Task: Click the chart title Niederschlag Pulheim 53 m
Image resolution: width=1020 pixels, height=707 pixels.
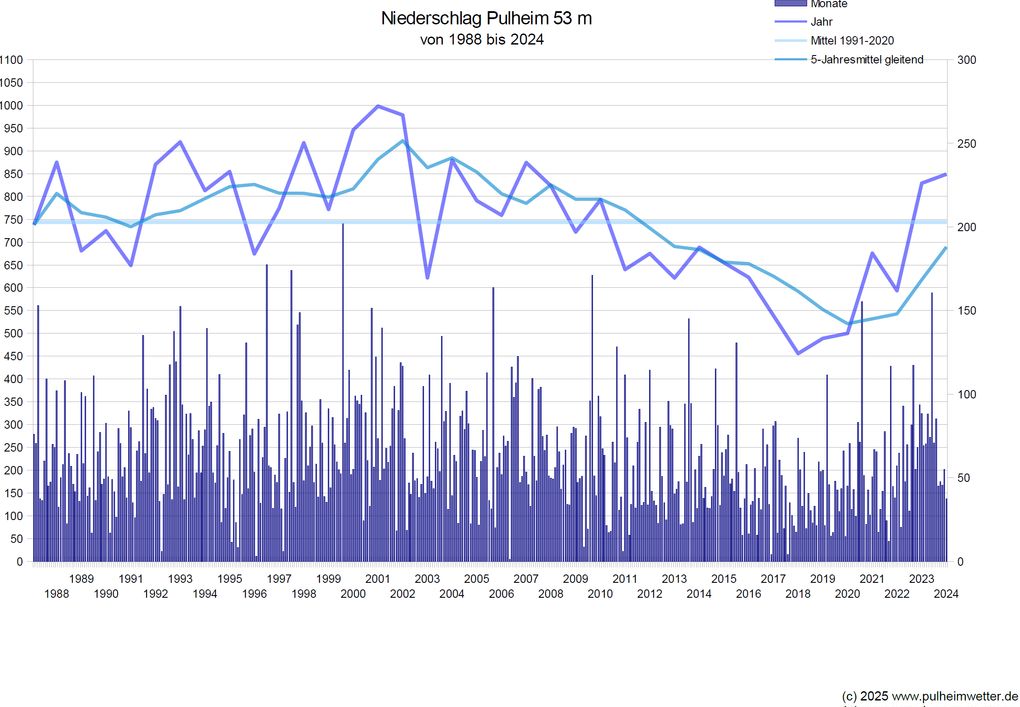Action: (x=487, y=18)
